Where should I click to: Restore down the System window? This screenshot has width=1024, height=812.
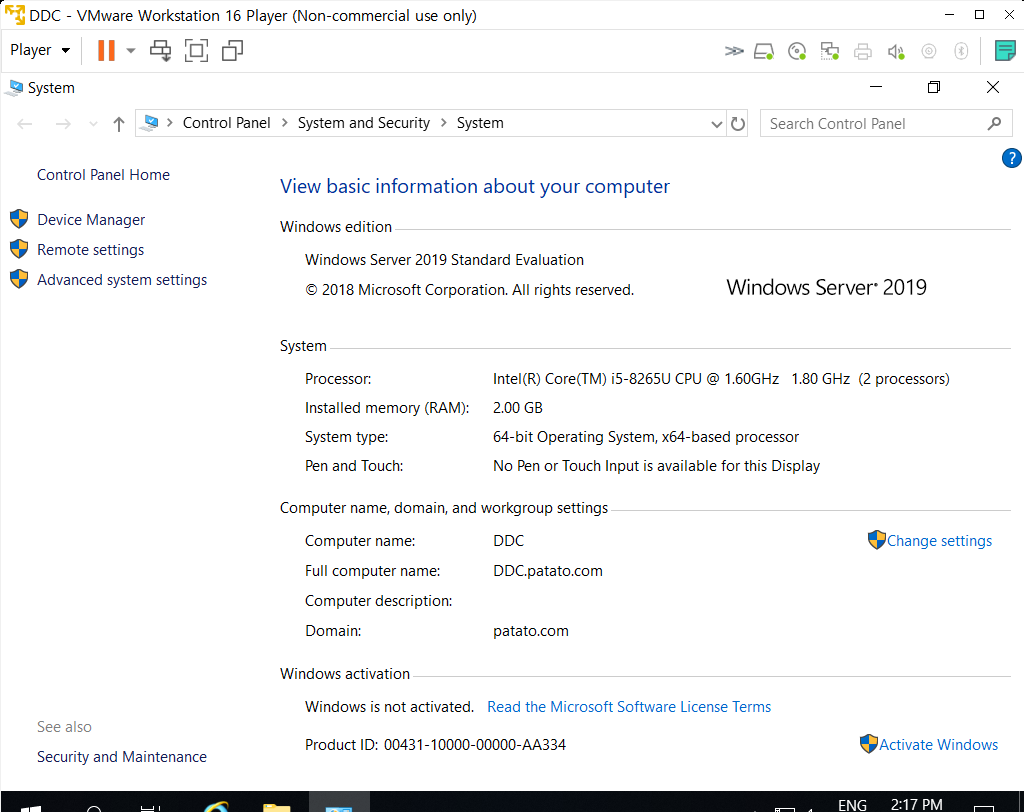[934, 87]
